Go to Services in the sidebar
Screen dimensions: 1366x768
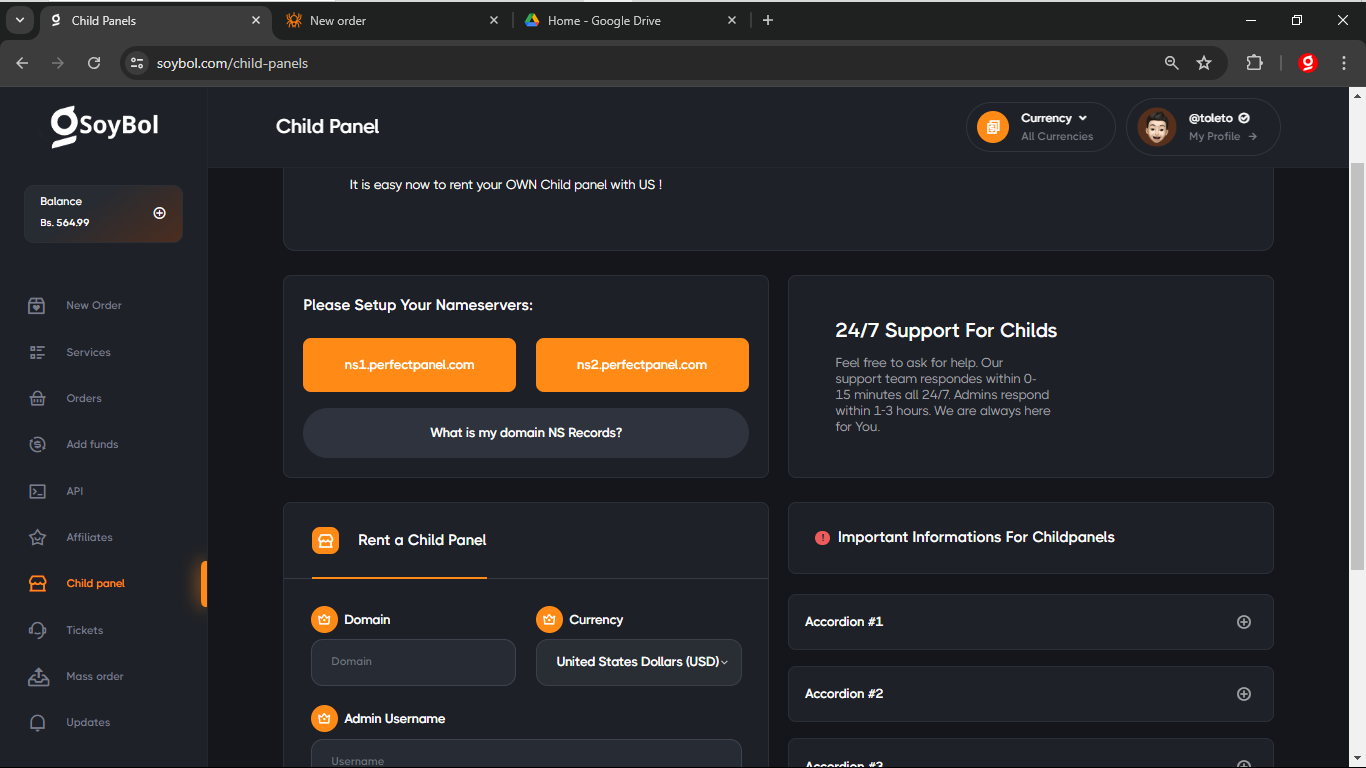(x=88, y=352)
